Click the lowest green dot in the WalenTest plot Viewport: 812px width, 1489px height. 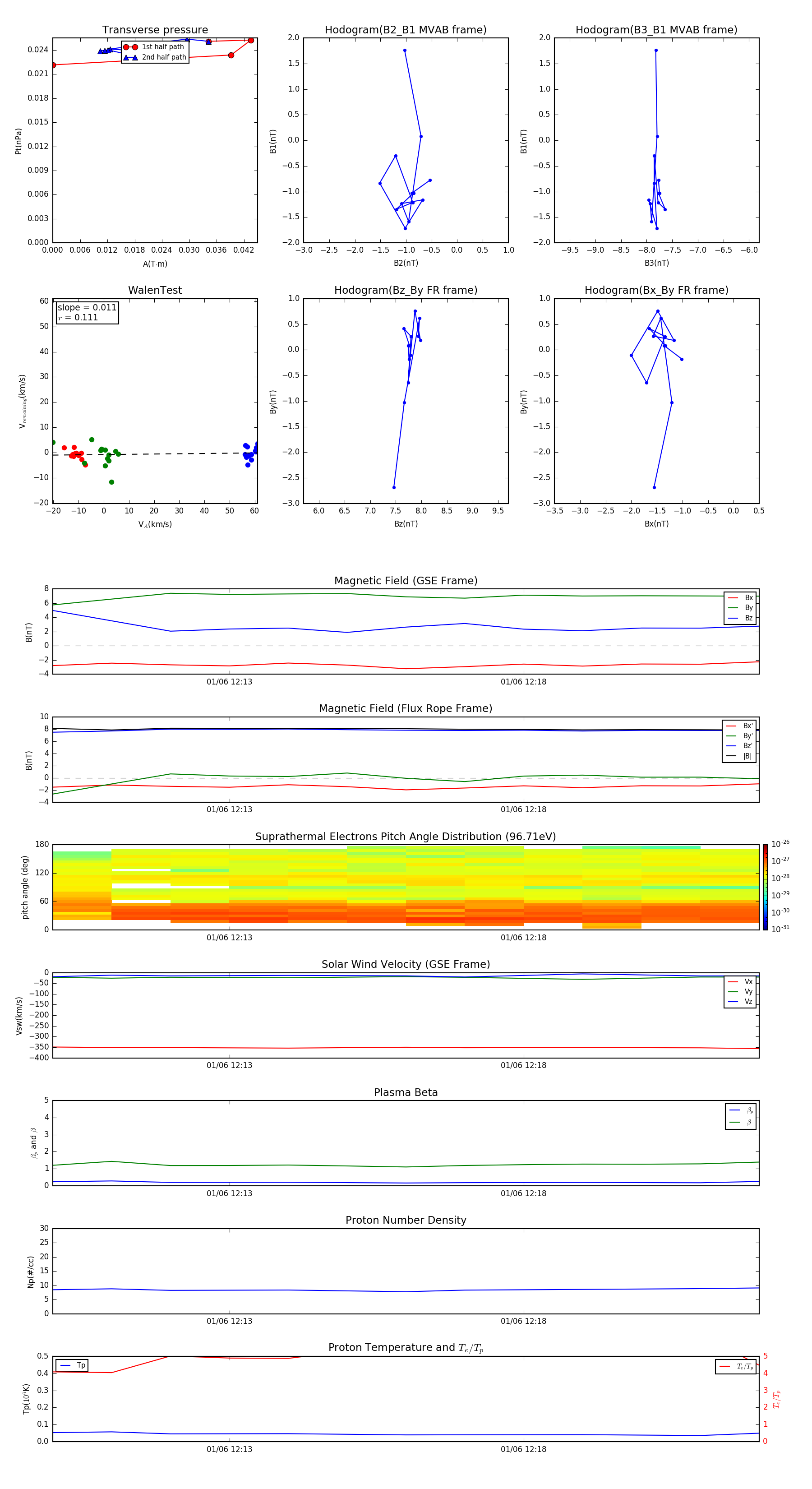[111, 482]
